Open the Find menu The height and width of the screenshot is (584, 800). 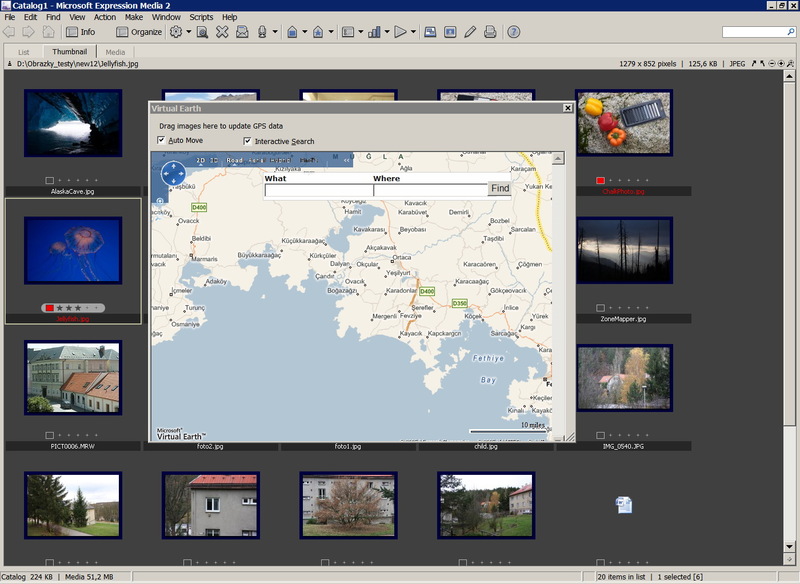pyautogui.click(x=53, y=17)
